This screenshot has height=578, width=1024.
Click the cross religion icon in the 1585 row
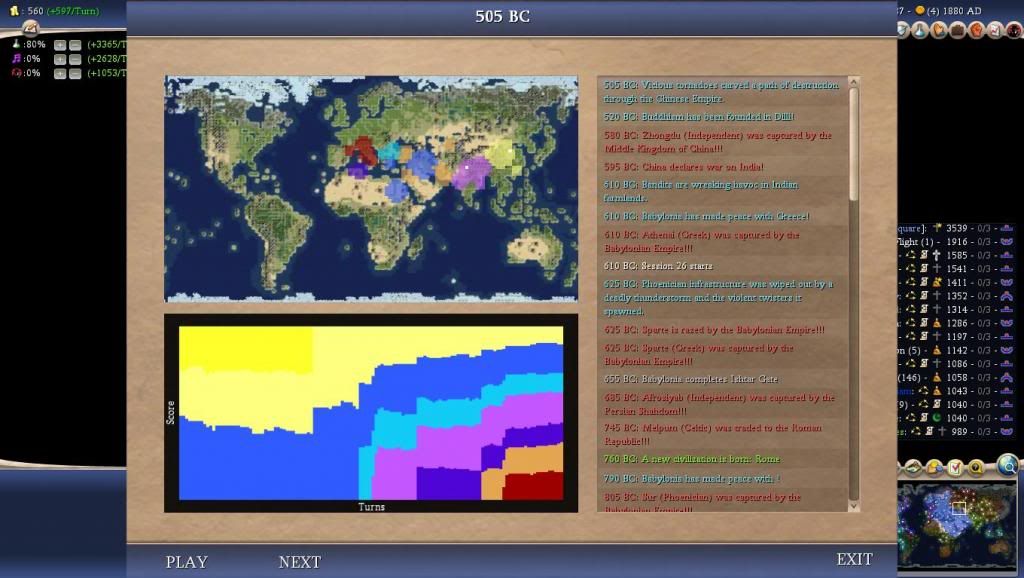[x=936, y=255]
